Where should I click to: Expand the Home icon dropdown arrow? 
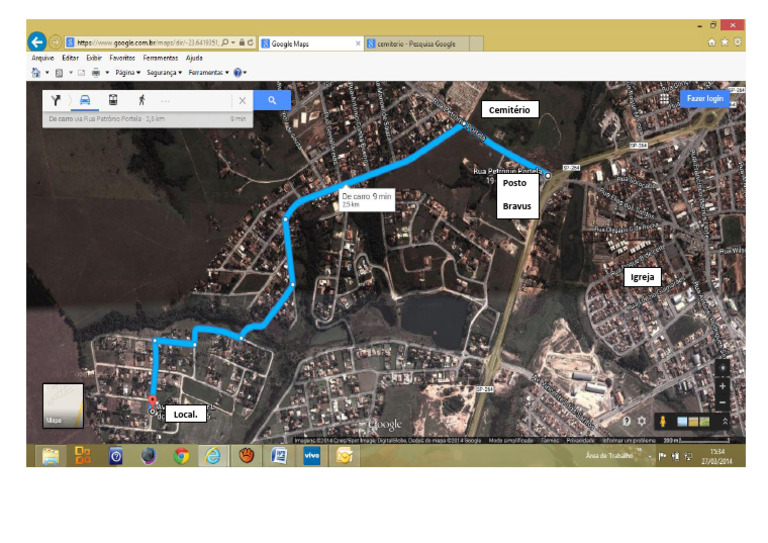[47, 72]
